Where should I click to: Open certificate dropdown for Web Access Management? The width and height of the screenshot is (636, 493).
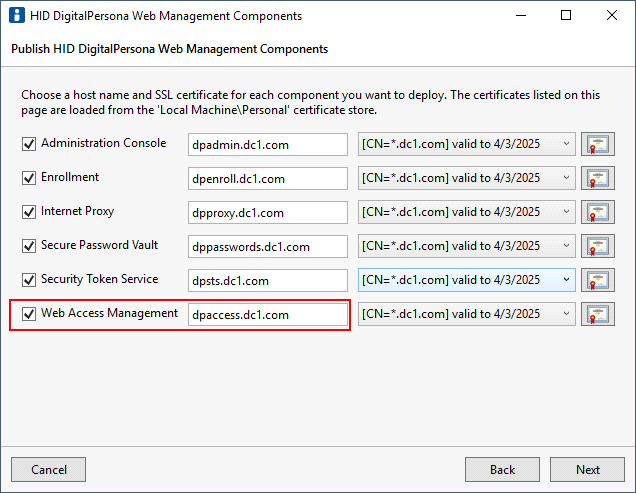tap(466, 314)
